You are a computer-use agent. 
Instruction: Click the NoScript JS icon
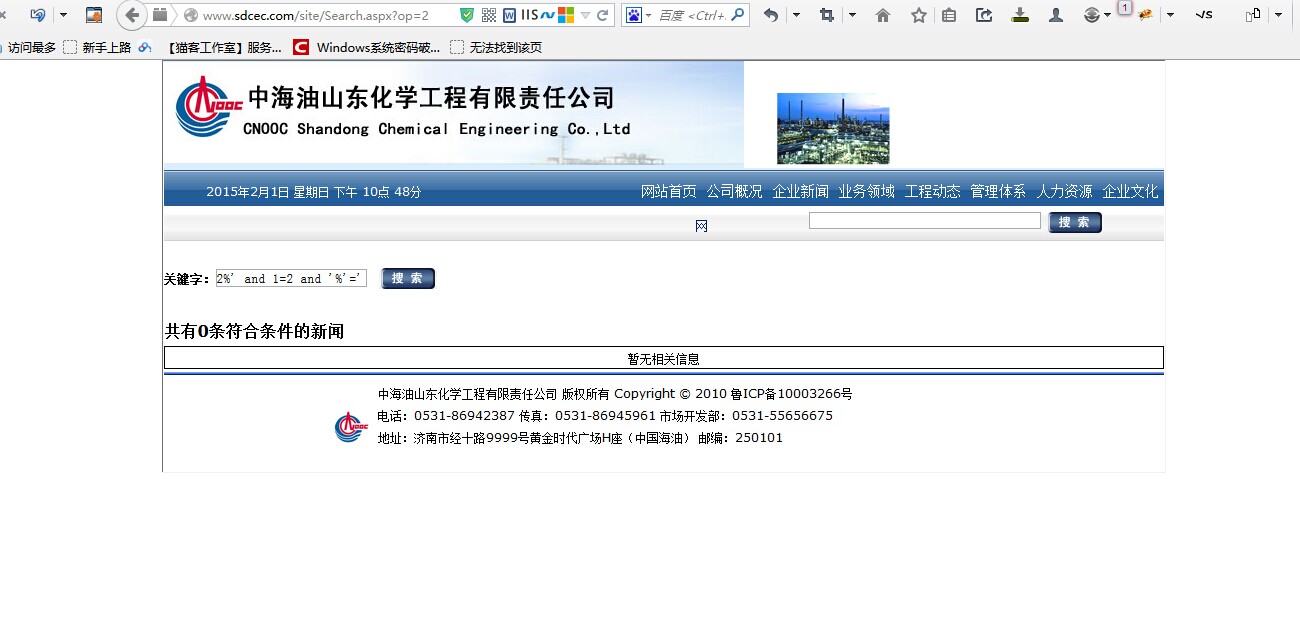coord(1204,15)
